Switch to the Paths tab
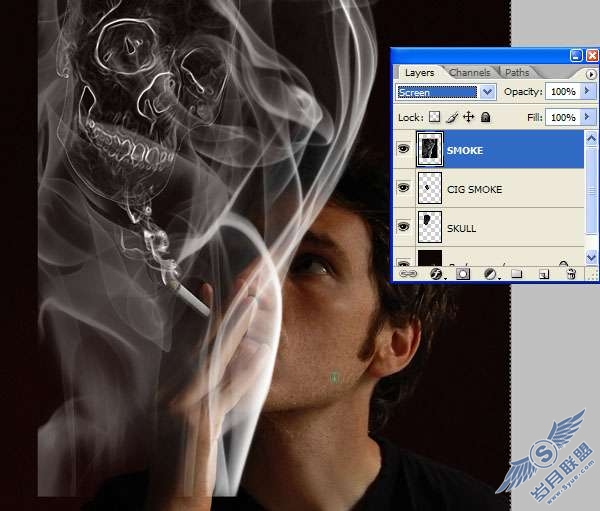The height and width of the screenshot is (511, 600). point(517,73)
